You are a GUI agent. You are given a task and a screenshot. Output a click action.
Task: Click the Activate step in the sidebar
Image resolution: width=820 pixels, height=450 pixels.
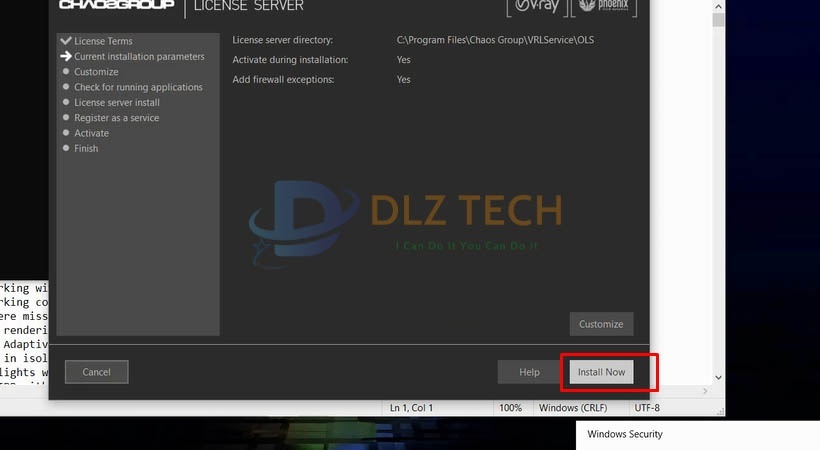pyautogui.click(x=91, y=133)
